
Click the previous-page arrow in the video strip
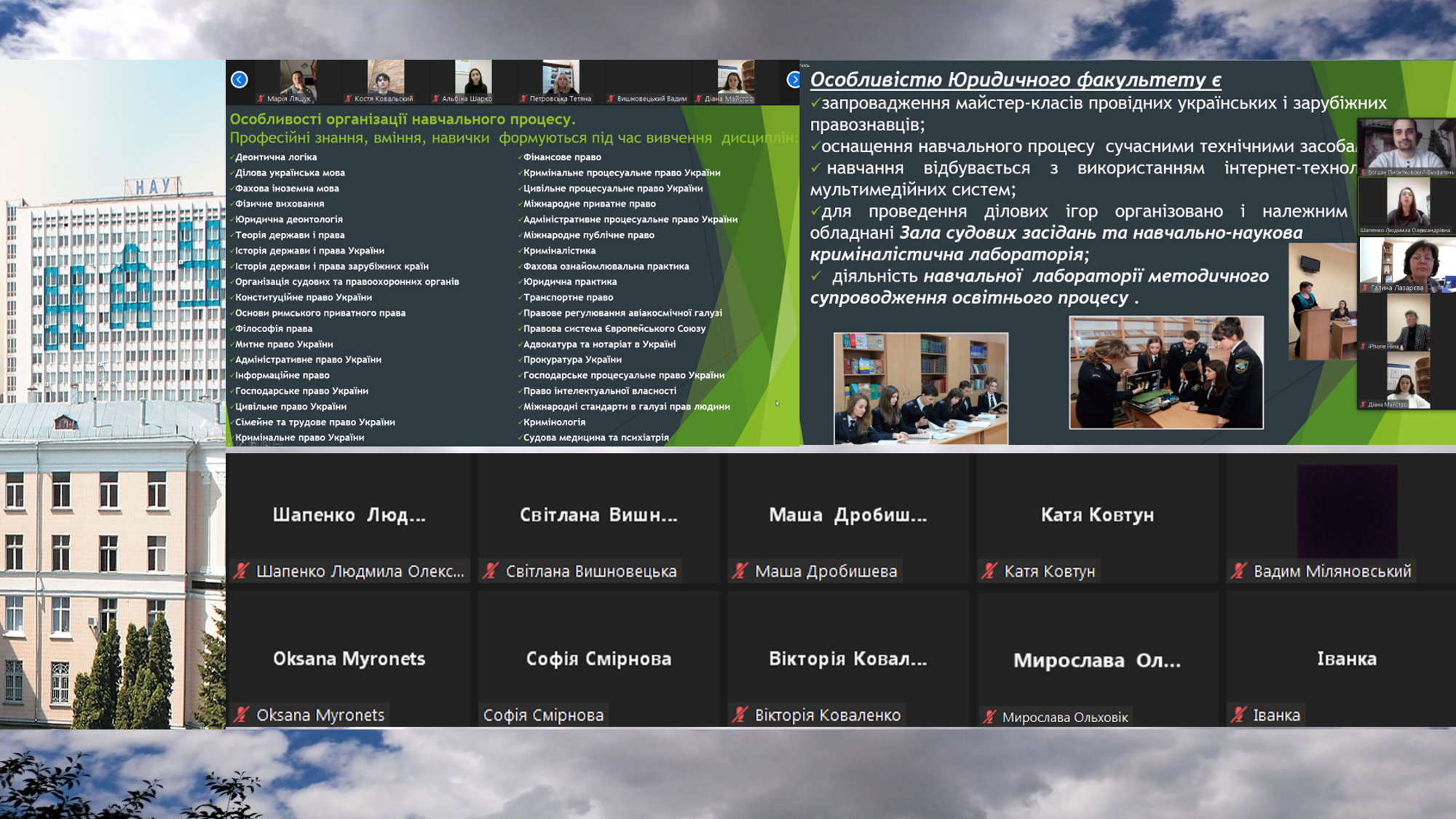[239, 79]
